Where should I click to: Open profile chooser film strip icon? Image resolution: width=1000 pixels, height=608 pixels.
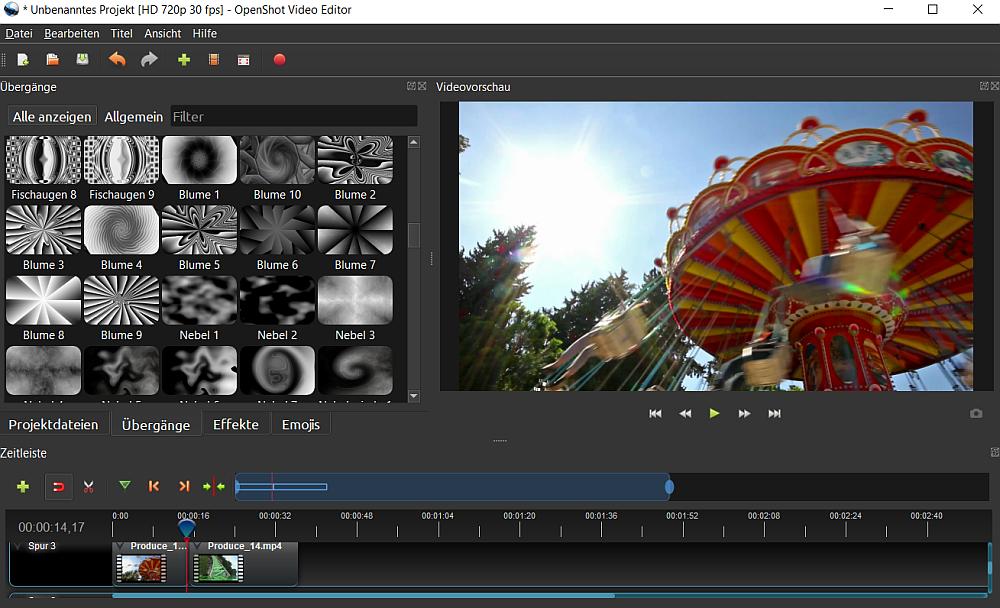(214, 60)
